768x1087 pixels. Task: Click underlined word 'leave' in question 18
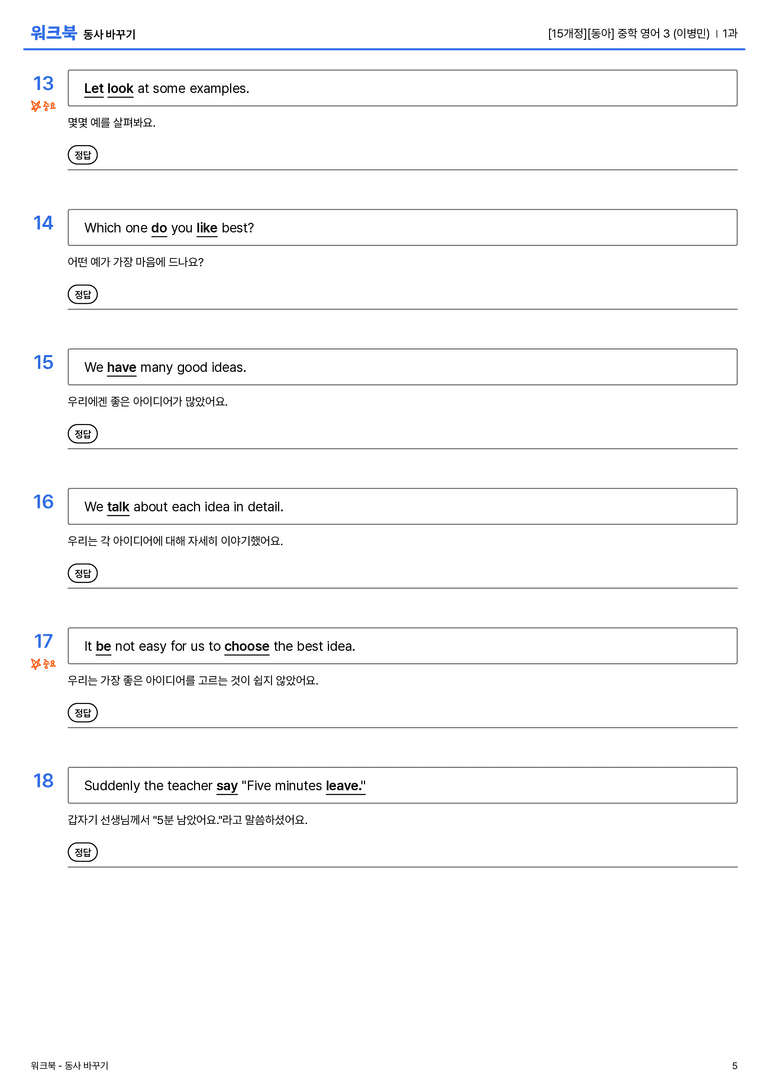pyautogui.click(x=343, y=785)
